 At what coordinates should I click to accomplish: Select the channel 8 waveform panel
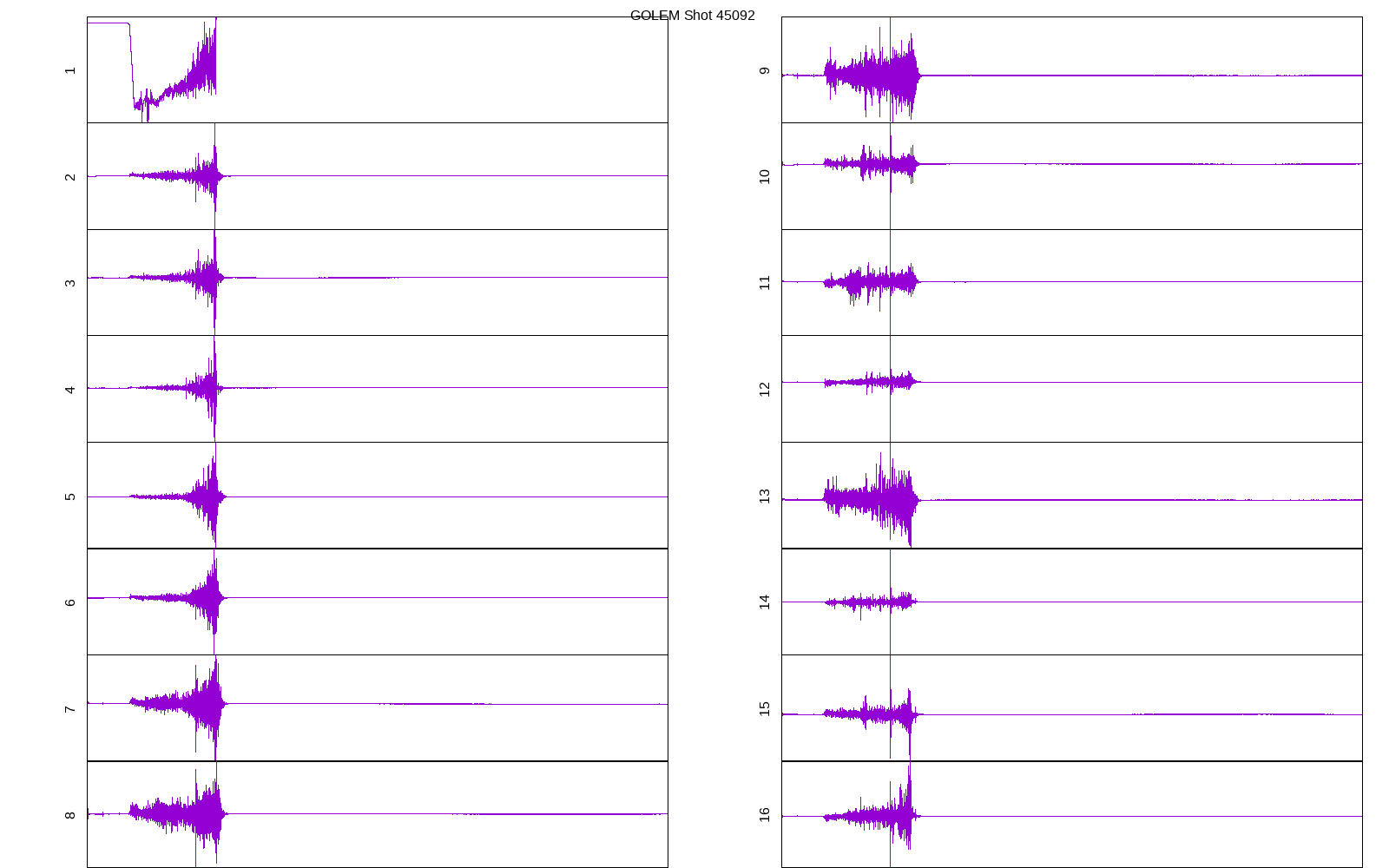(x=377, y=814)
